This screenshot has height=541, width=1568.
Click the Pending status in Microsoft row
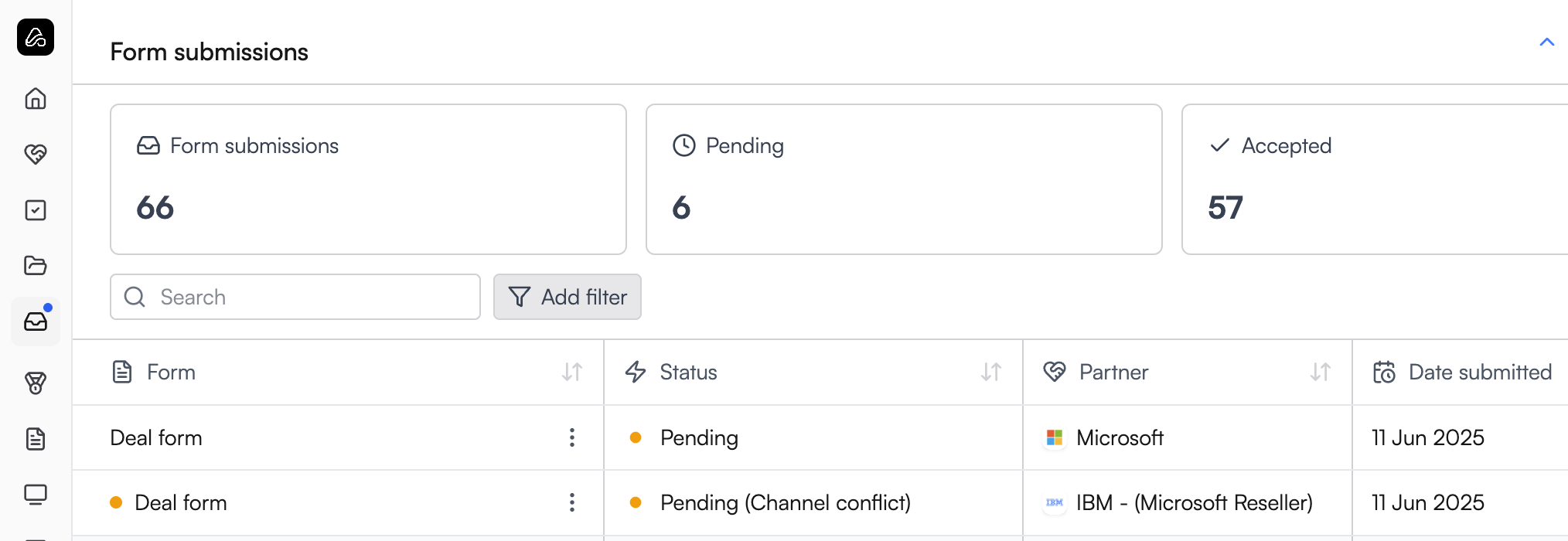(699, 438)
